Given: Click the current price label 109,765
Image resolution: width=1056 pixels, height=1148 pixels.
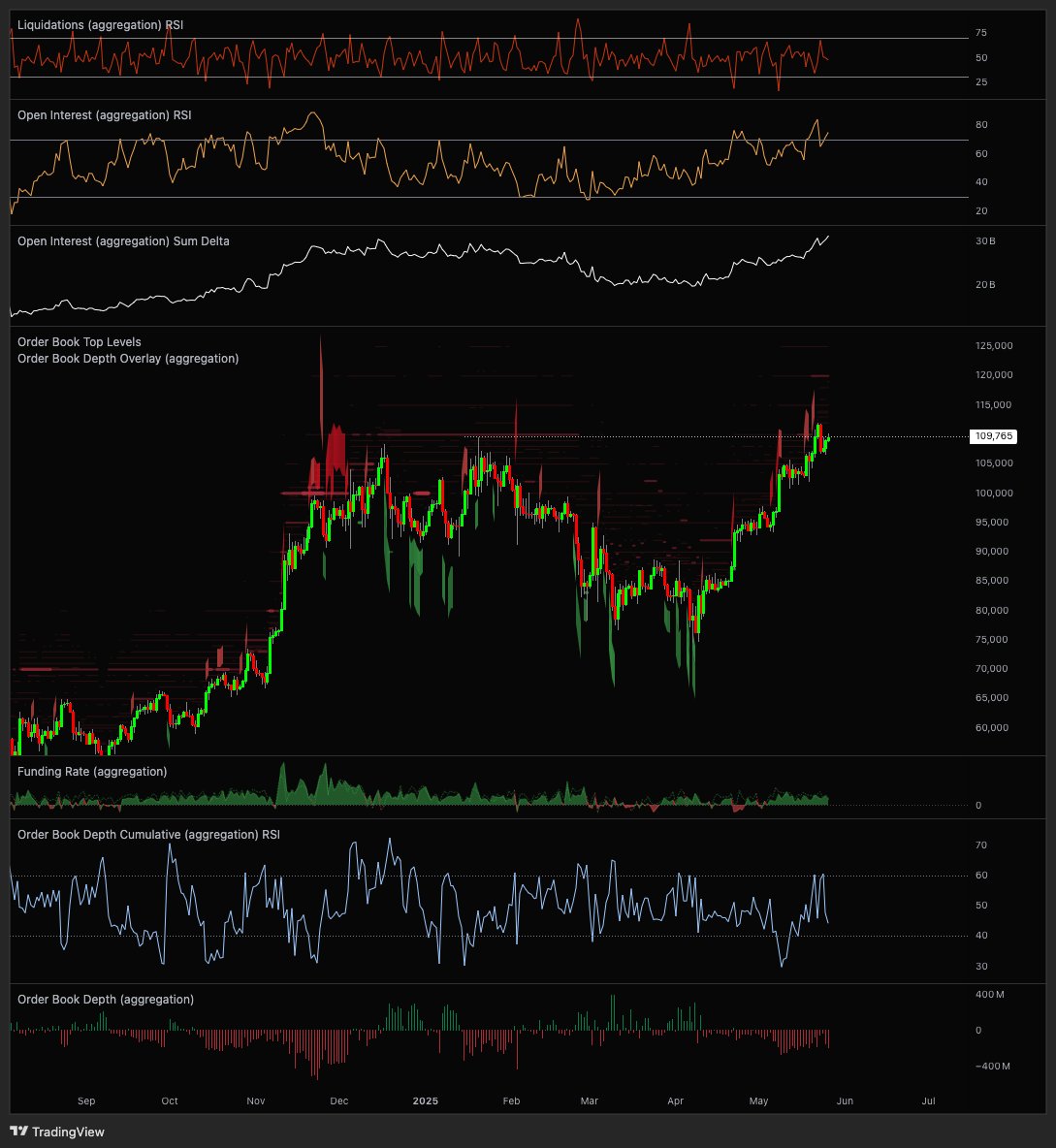Looking at the screenshot, I should pos(994,436).
